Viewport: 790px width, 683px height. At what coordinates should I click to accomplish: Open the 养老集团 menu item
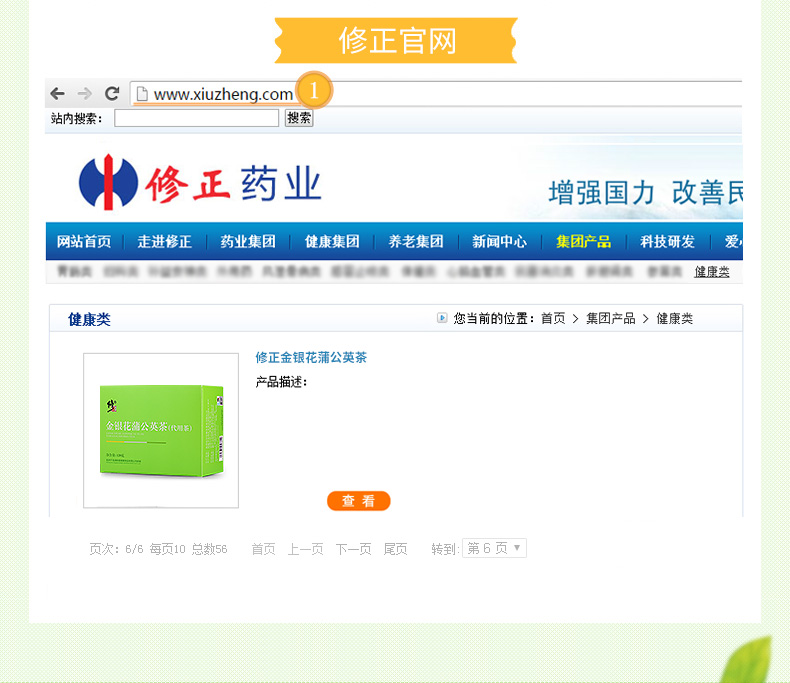(416, 241)
